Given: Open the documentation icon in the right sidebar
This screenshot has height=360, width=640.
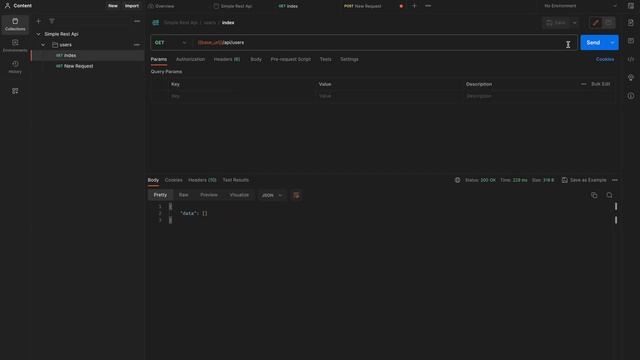Looking at the screenshot, I should [631, 23].
